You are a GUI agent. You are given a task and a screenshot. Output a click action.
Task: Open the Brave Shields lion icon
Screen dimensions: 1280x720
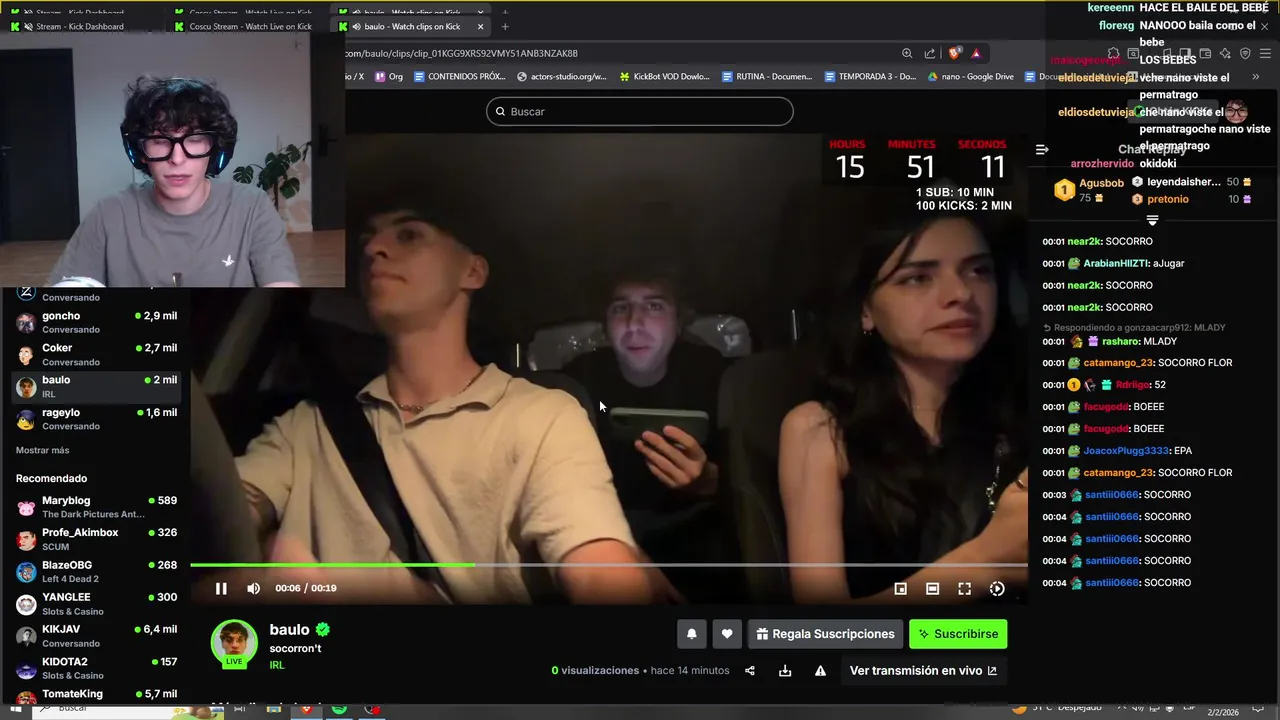[x=954, y=53]
